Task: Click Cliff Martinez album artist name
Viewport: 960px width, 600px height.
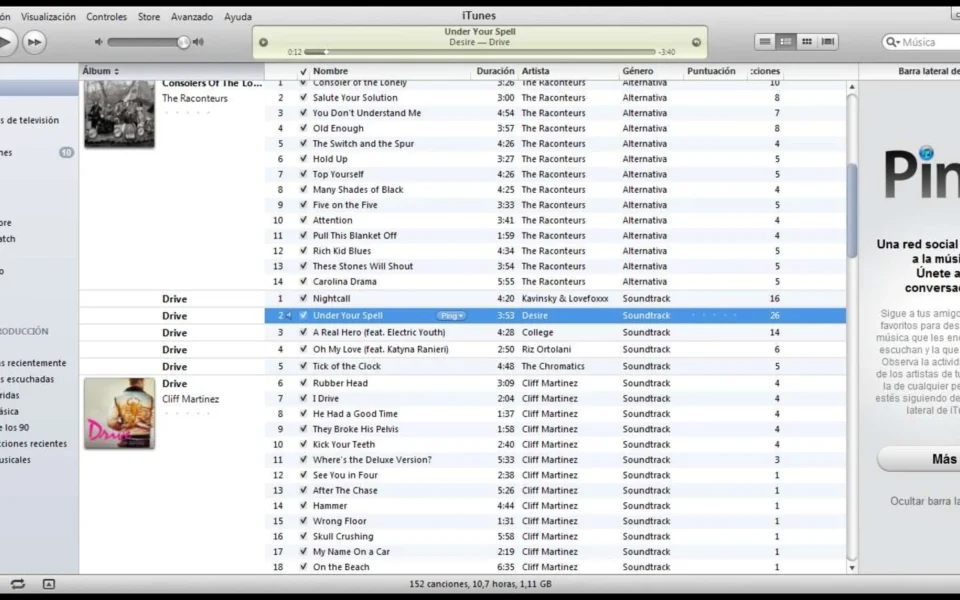Action: coord(190,399)
